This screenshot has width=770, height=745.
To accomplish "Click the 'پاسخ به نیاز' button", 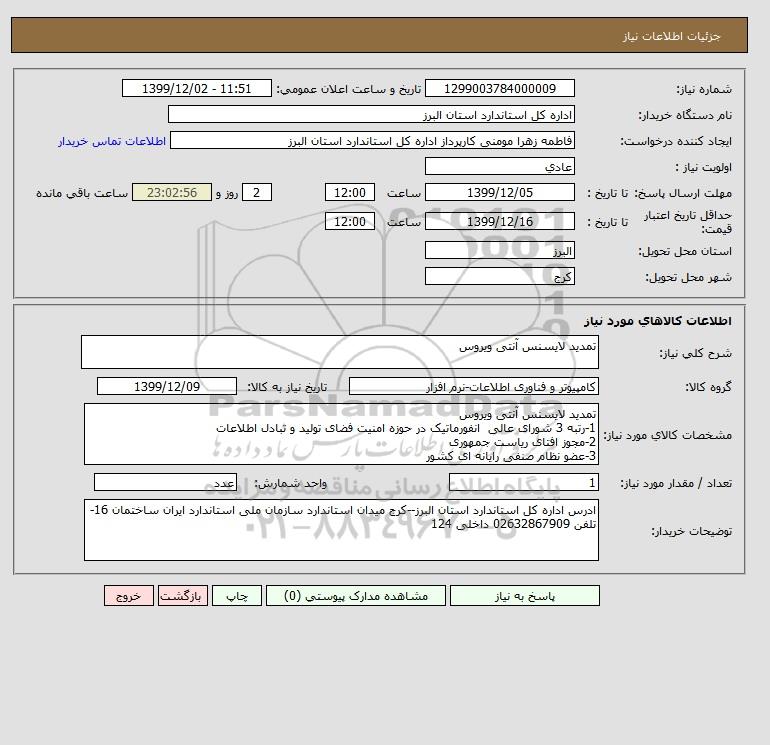I will [524, 595].
